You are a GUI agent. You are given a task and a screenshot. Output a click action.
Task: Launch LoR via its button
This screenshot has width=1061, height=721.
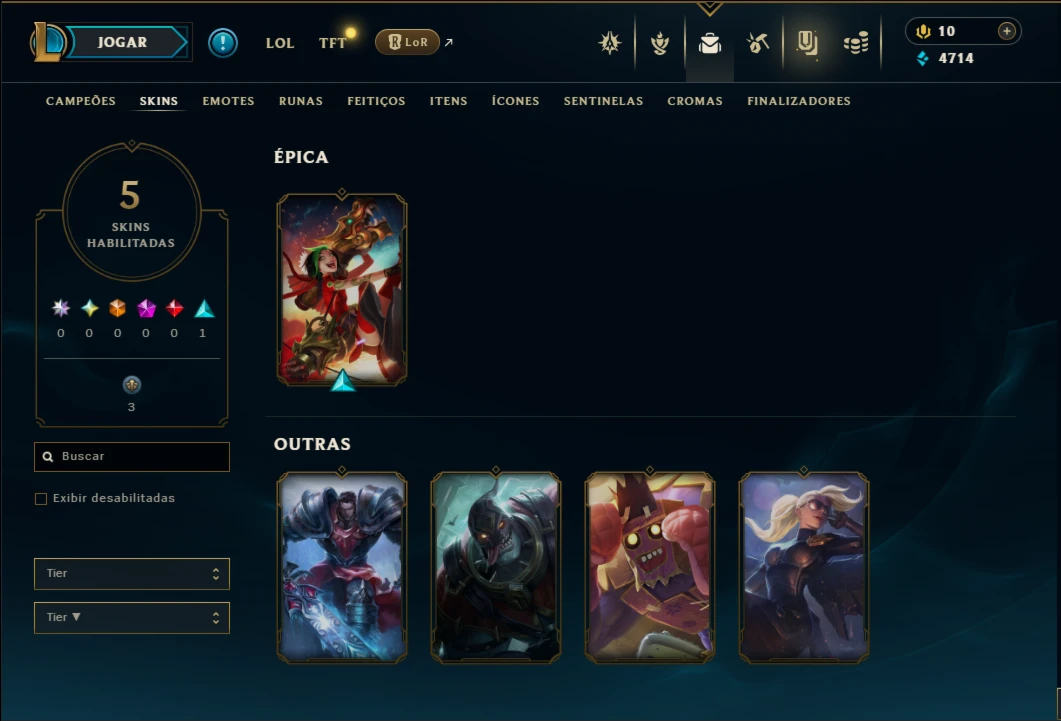[407, 42]
